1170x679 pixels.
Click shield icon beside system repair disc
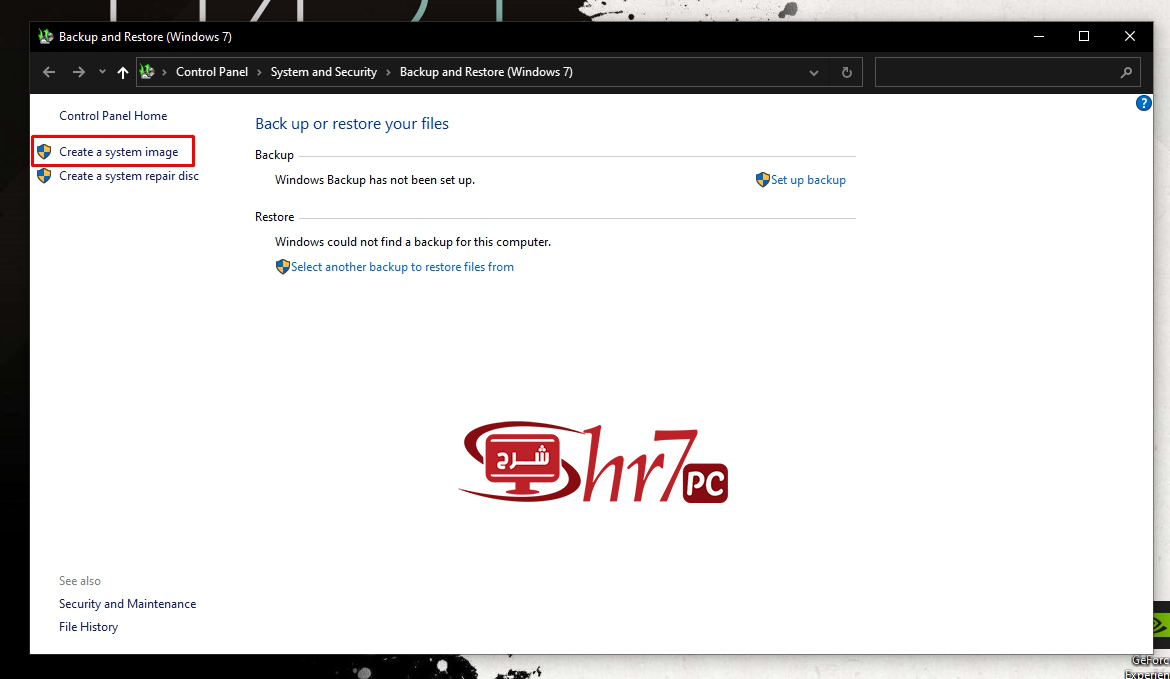44,175
